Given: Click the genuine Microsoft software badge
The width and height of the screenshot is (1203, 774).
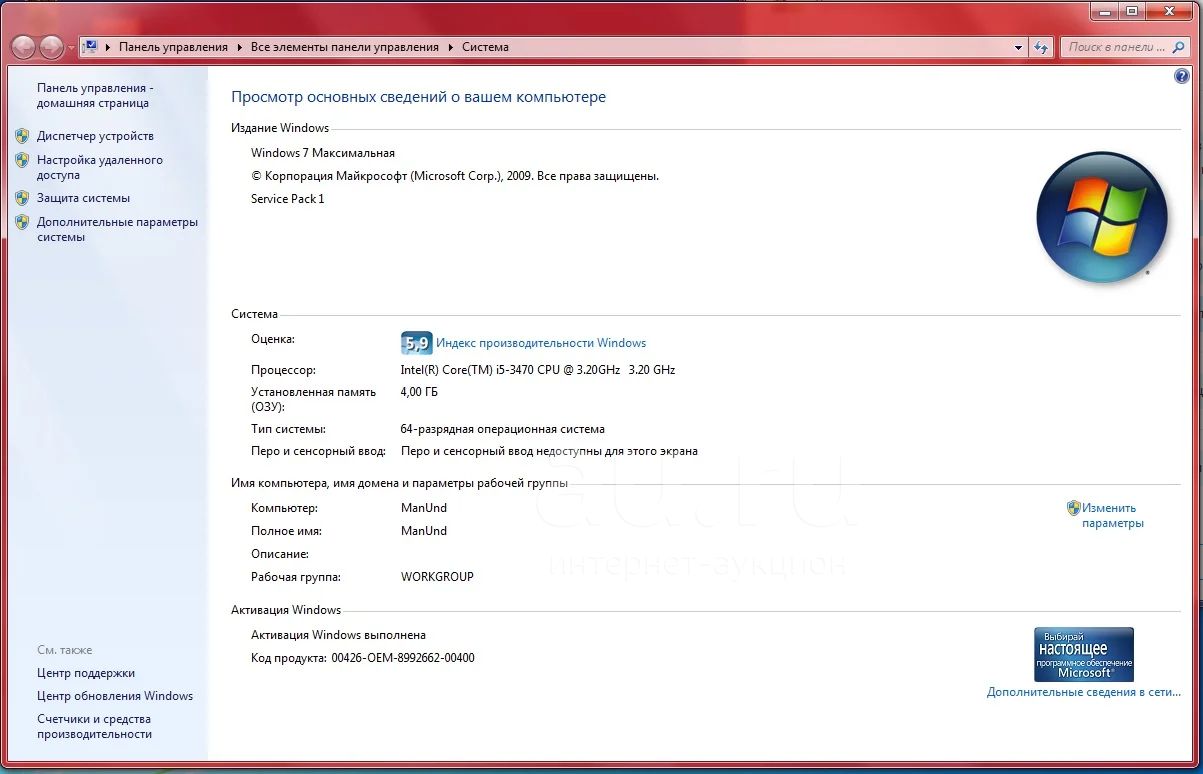Looking at the screenshot, I should coord(1084,655).
